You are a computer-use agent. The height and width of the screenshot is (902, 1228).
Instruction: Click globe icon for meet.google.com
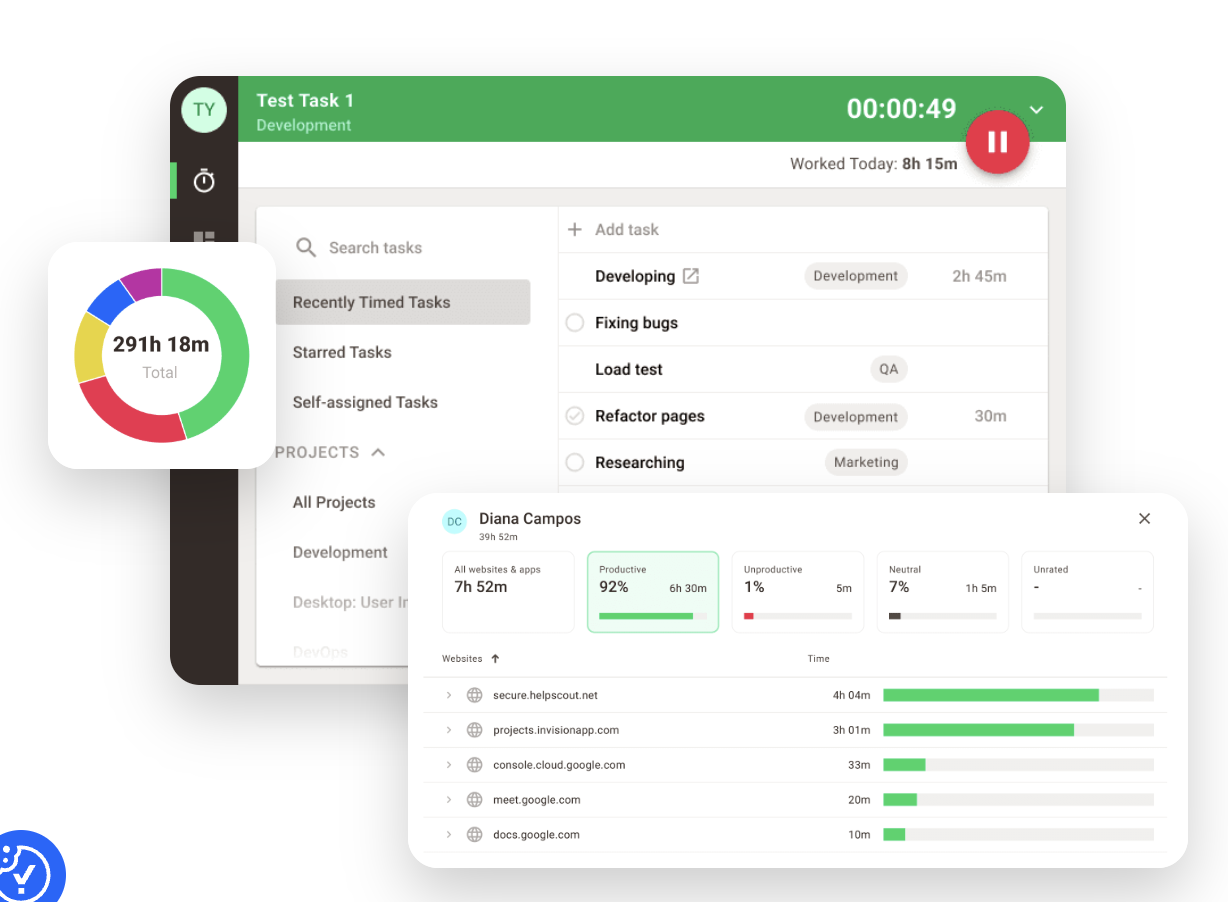(475, 800)
